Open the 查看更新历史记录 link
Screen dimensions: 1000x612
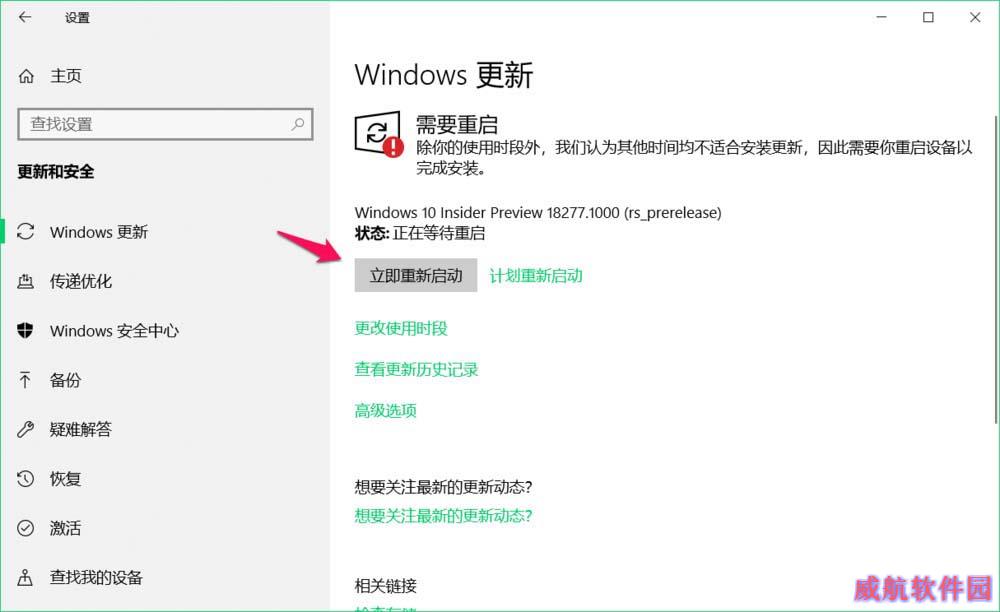point(416,369)
